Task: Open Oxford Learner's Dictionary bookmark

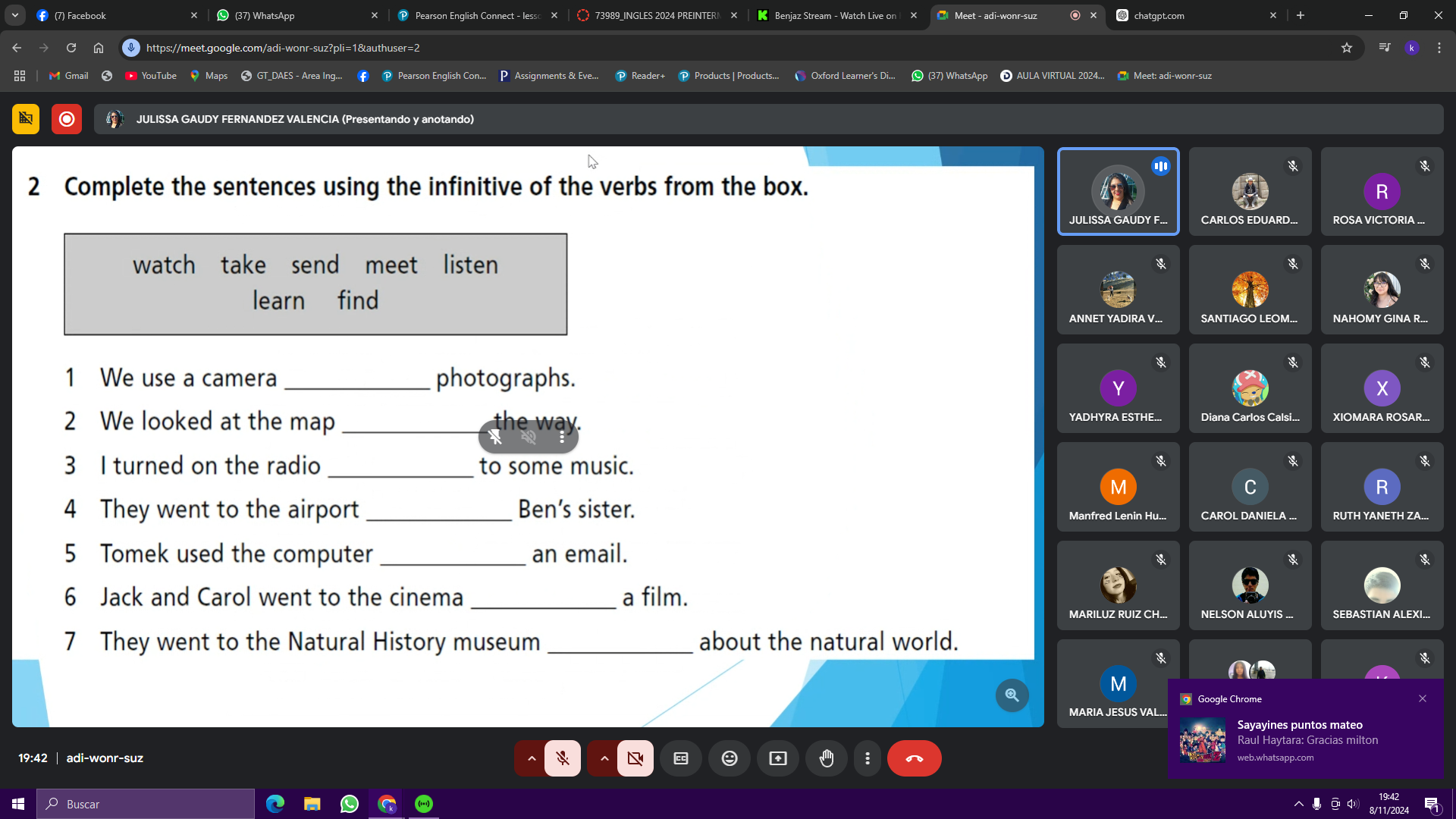Action: 845,76
